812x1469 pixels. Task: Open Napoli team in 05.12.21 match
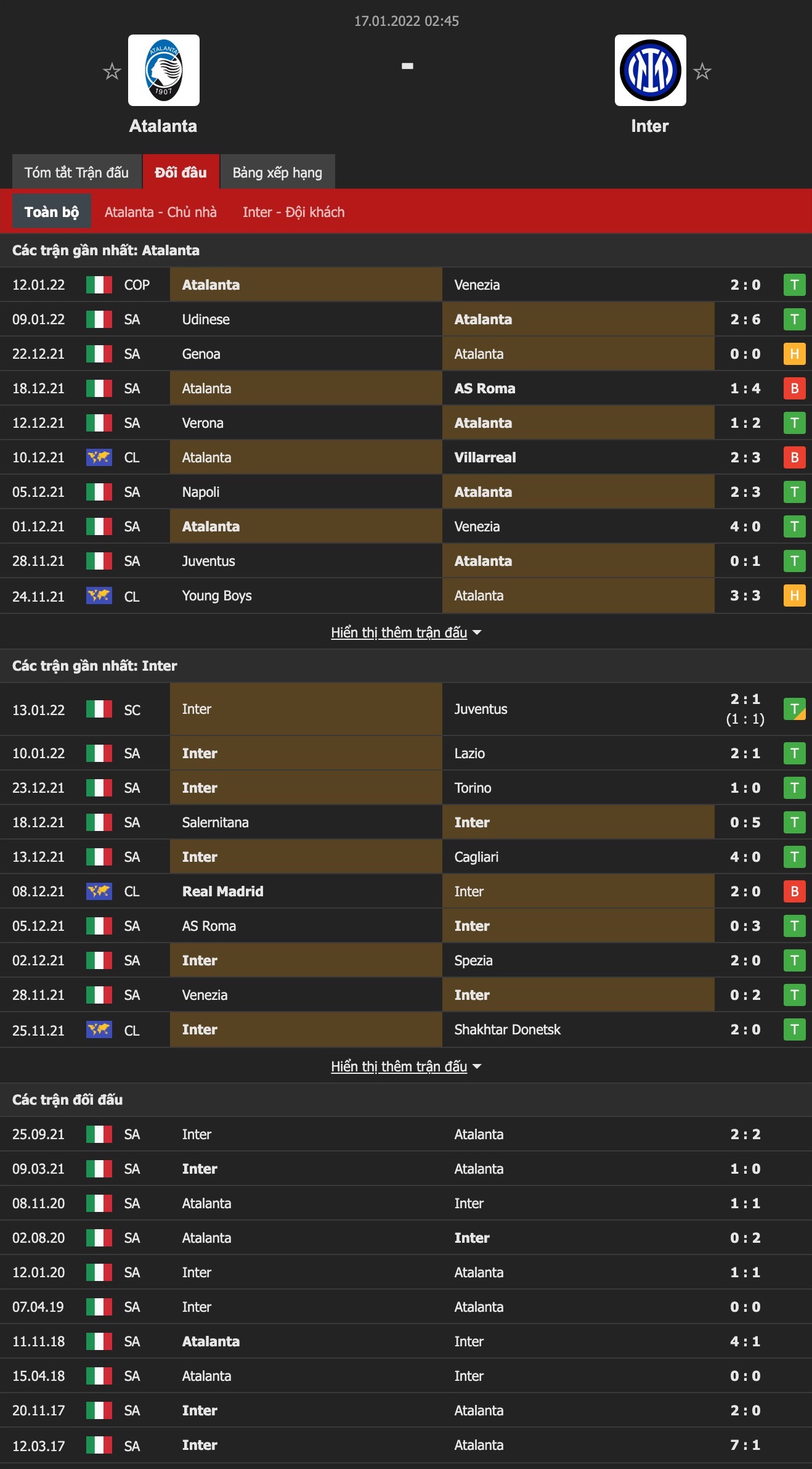pos(201,492)
